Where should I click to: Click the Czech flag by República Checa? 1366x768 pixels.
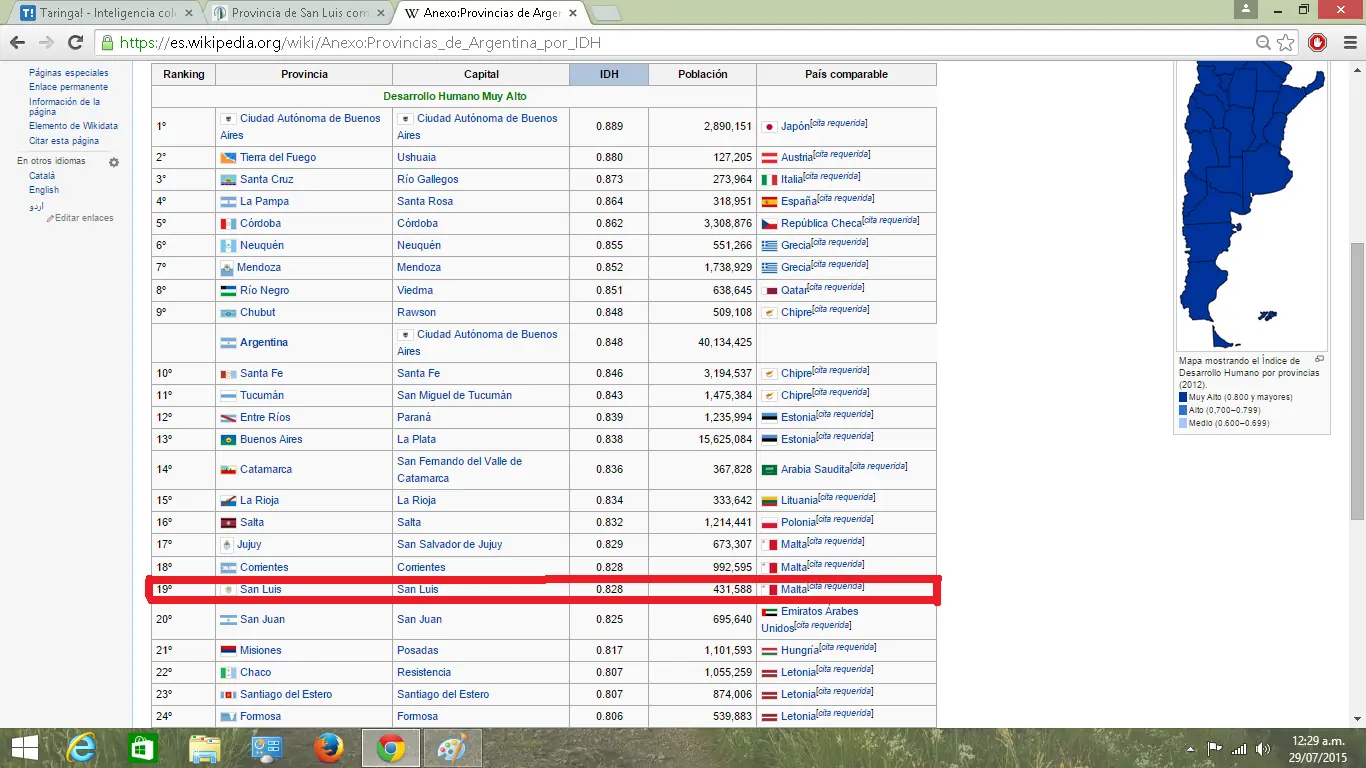[x=769, y=224]
